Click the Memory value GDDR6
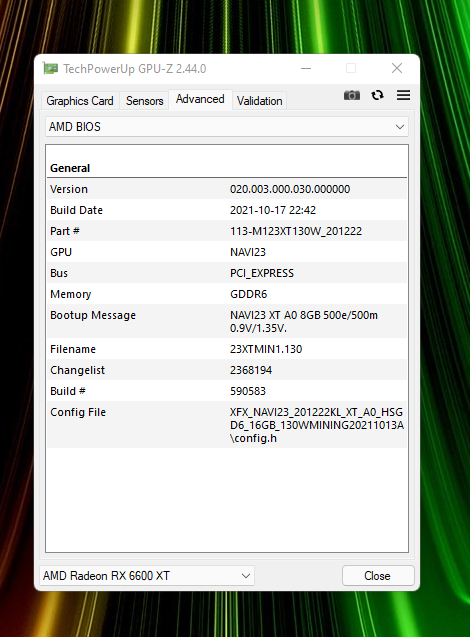 coord(249,294)
